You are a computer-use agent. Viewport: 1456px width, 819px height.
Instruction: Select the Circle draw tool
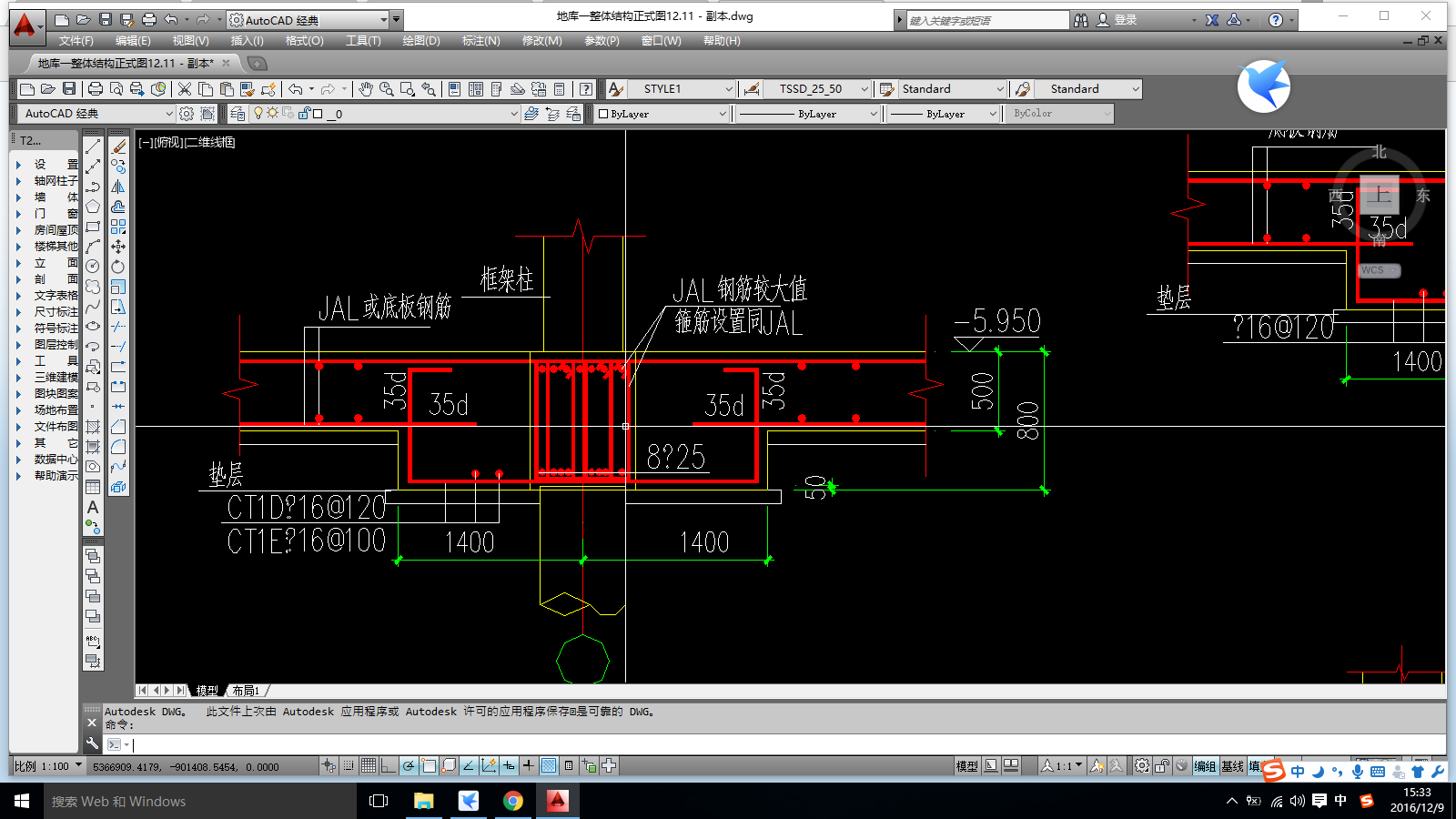click(93, 267)
